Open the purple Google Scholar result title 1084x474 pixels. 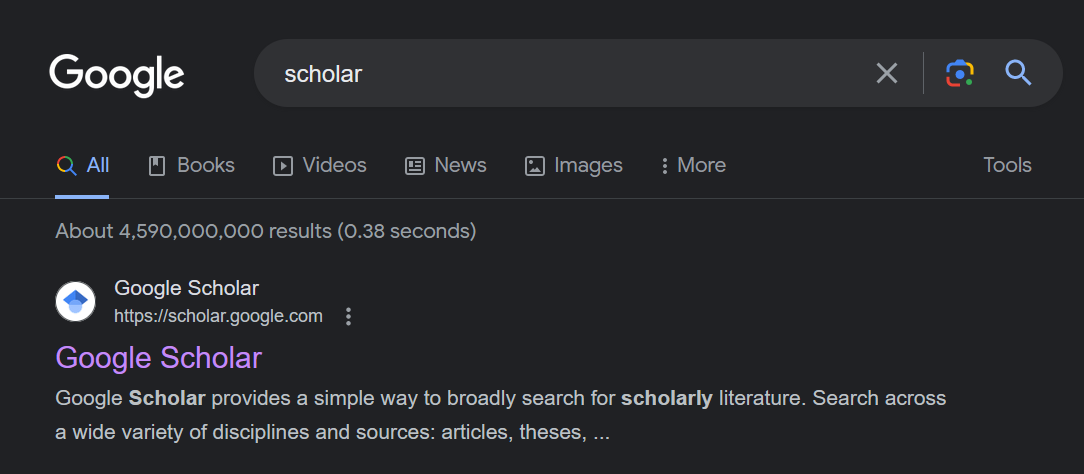point(158,357)
